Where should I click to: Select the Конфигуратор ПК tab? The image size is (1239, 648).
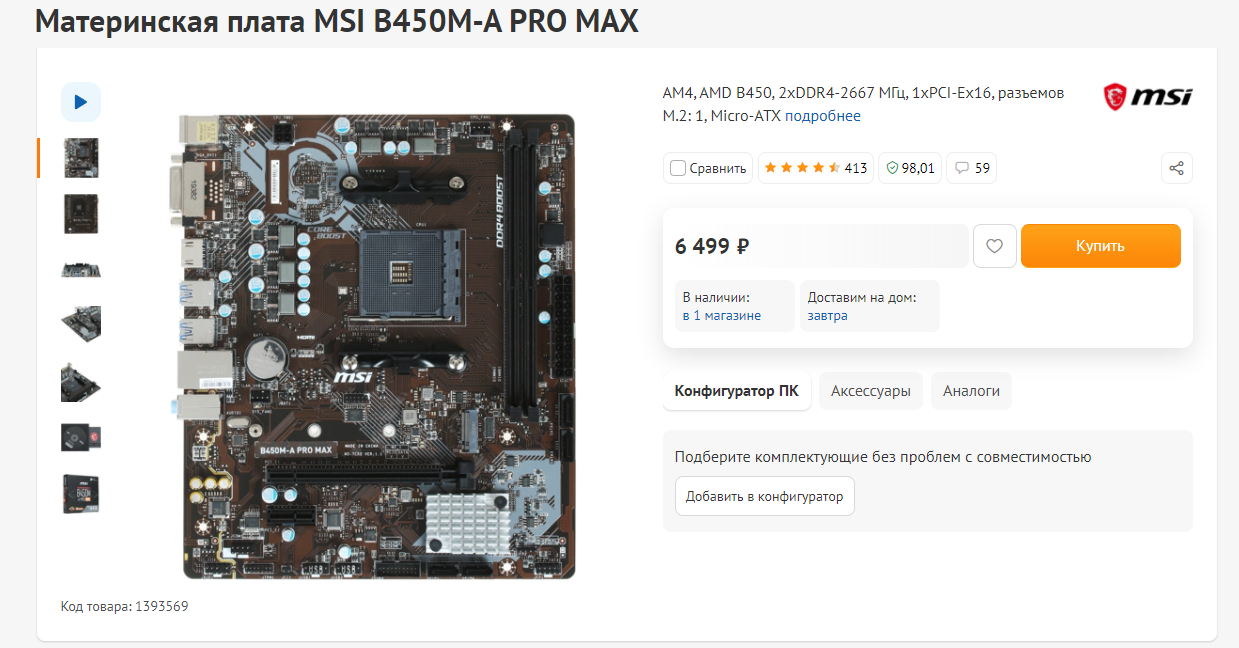737,391
